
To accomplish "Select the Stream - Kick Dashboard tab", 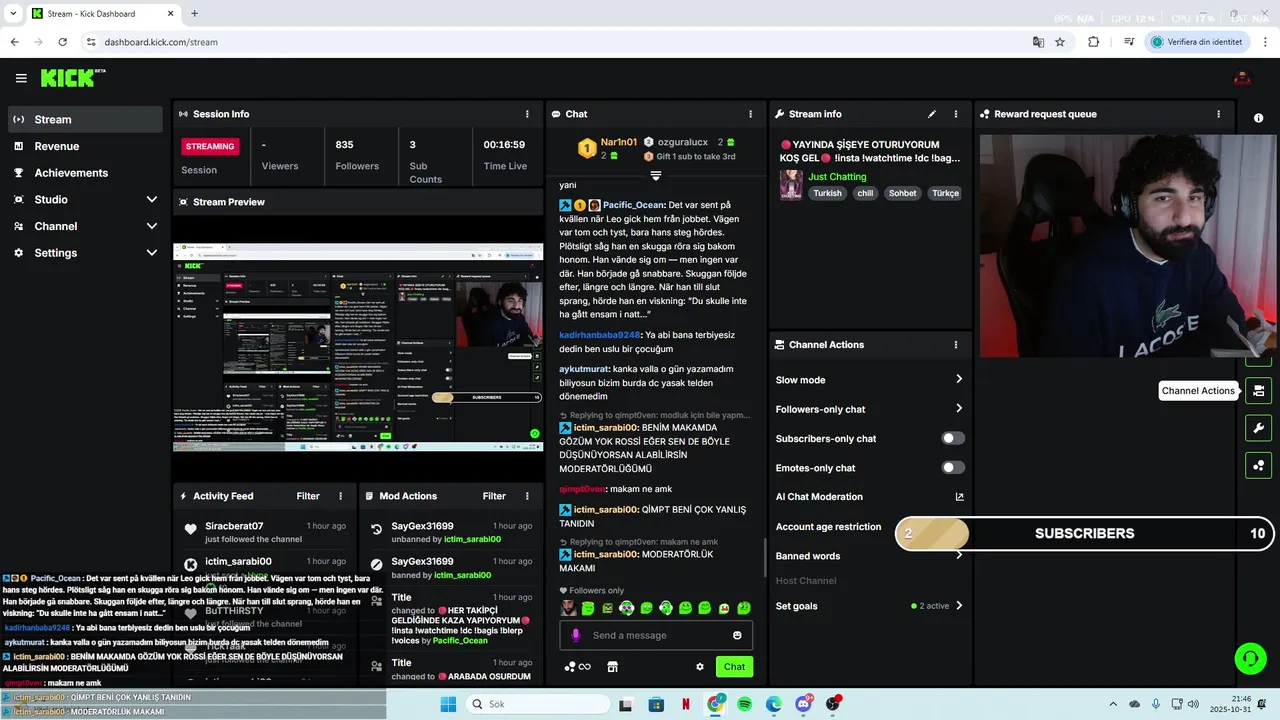I will click(x=101, y=14).
